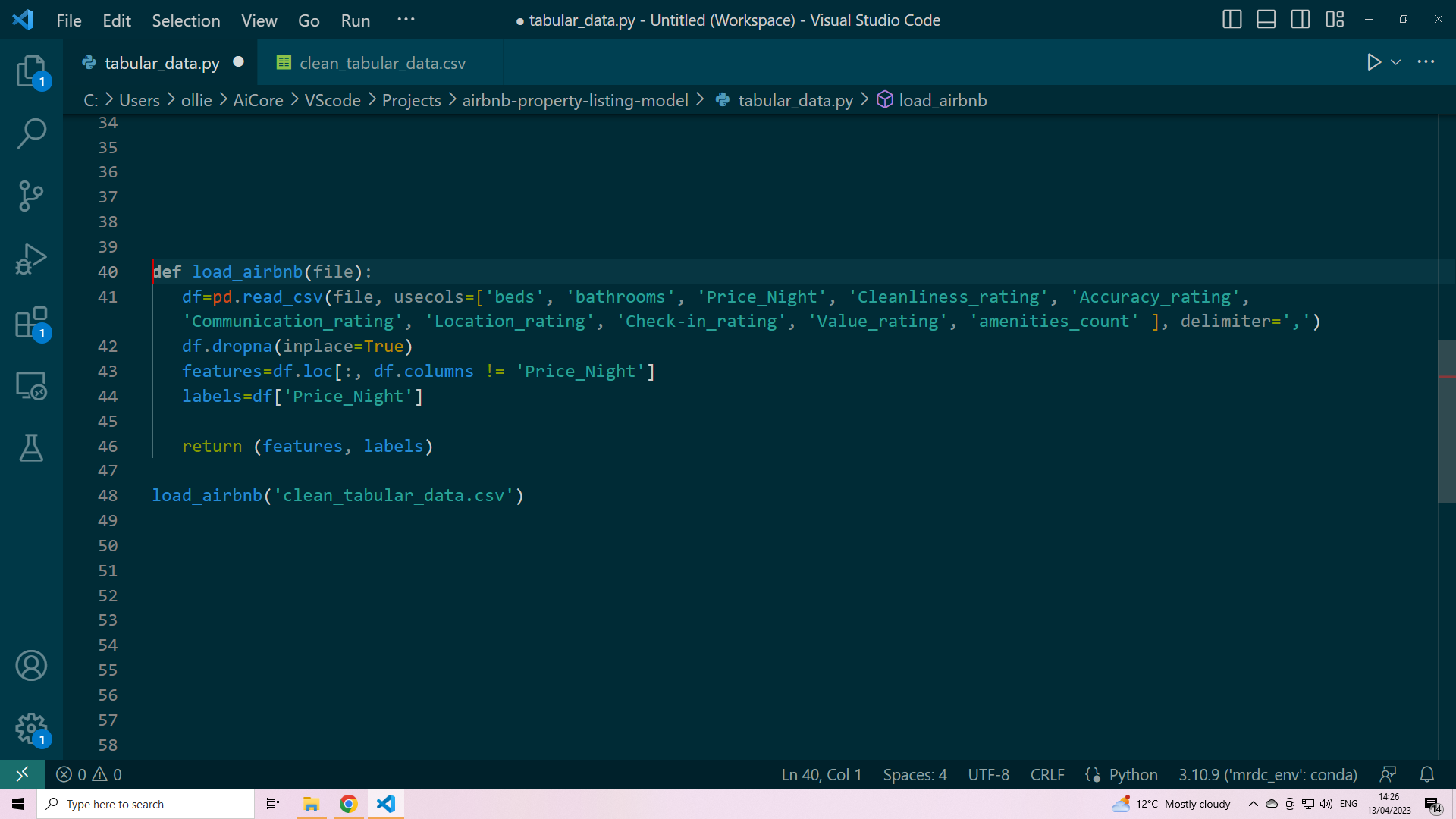Open the load_airbnb breadcrumb dropdown
Screen dimensions: 1456x819
pos(943,99)
